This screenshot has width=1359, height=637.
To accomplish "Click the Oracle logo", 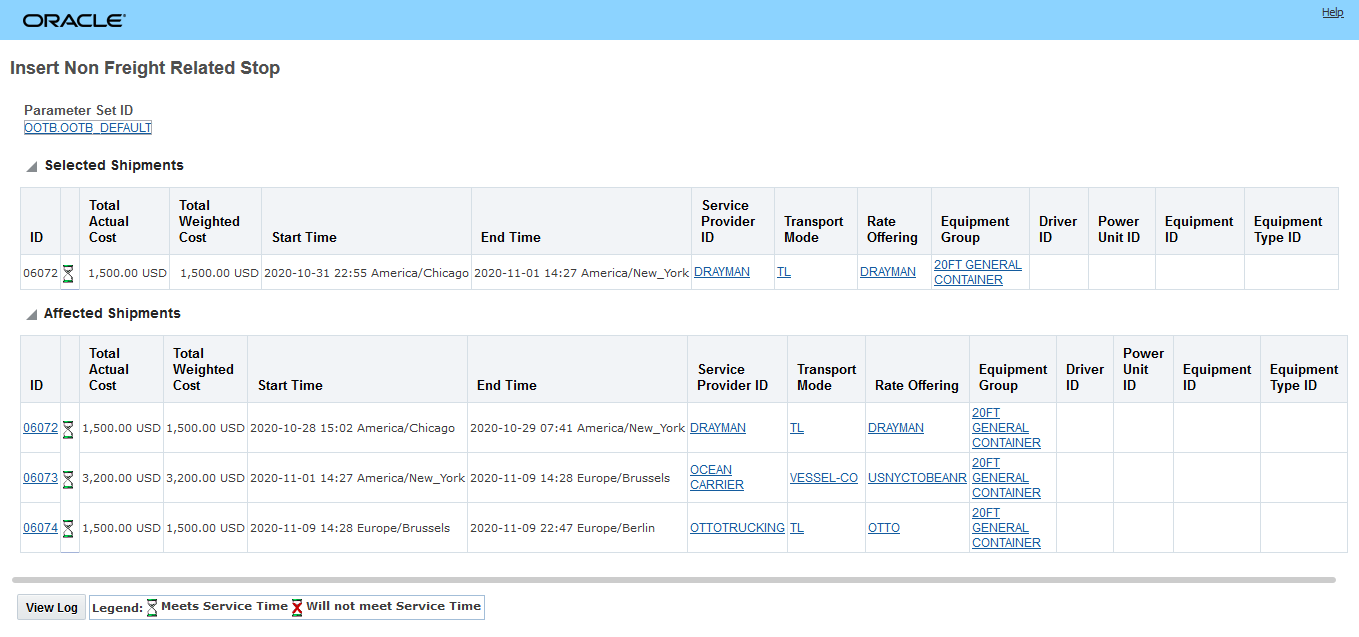I will pyautogui.click(x=74, y=20).
